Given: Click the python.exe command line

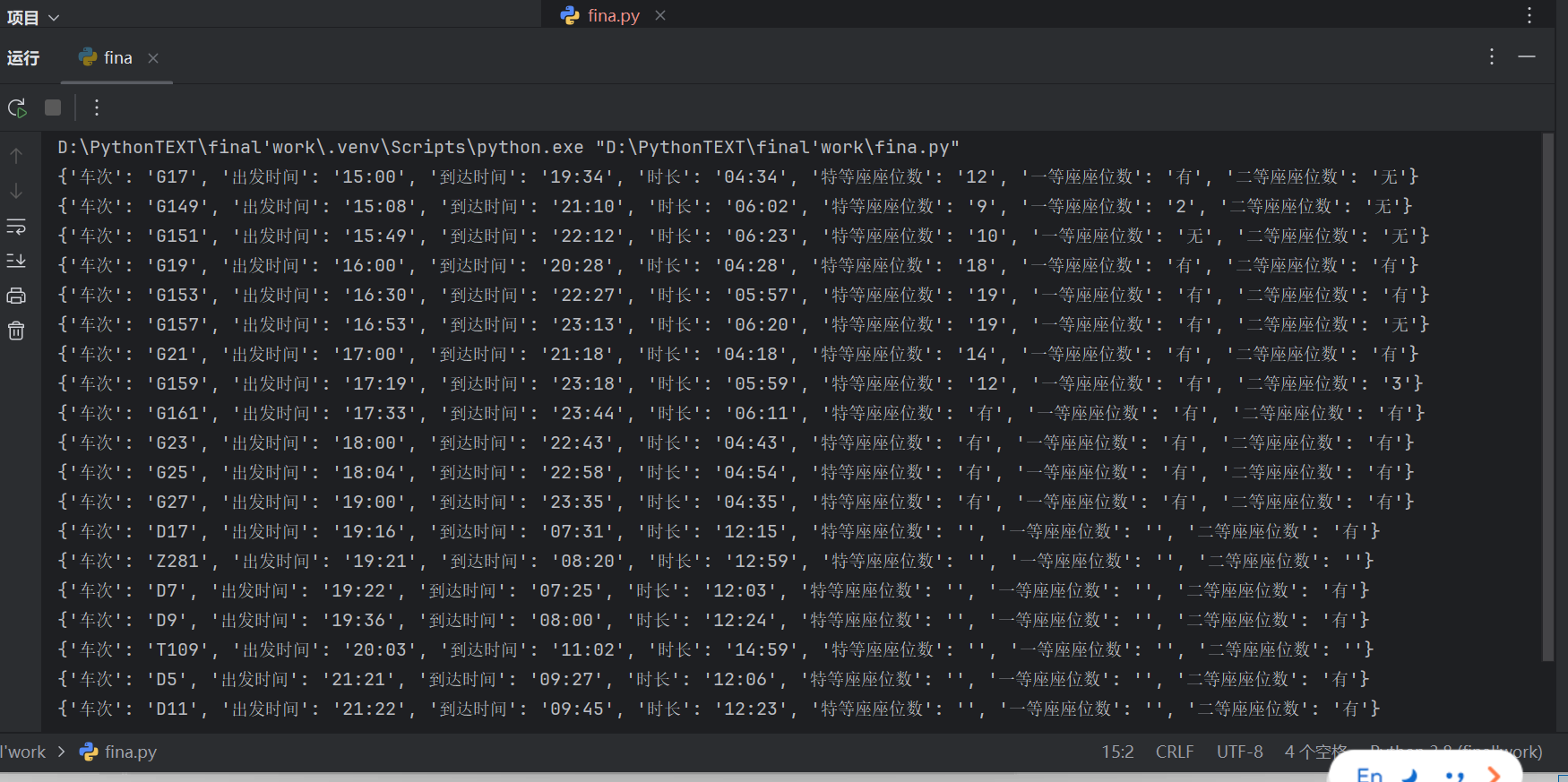Looking at the screenshot, I should pyautogui.click(x=508, y=147).
